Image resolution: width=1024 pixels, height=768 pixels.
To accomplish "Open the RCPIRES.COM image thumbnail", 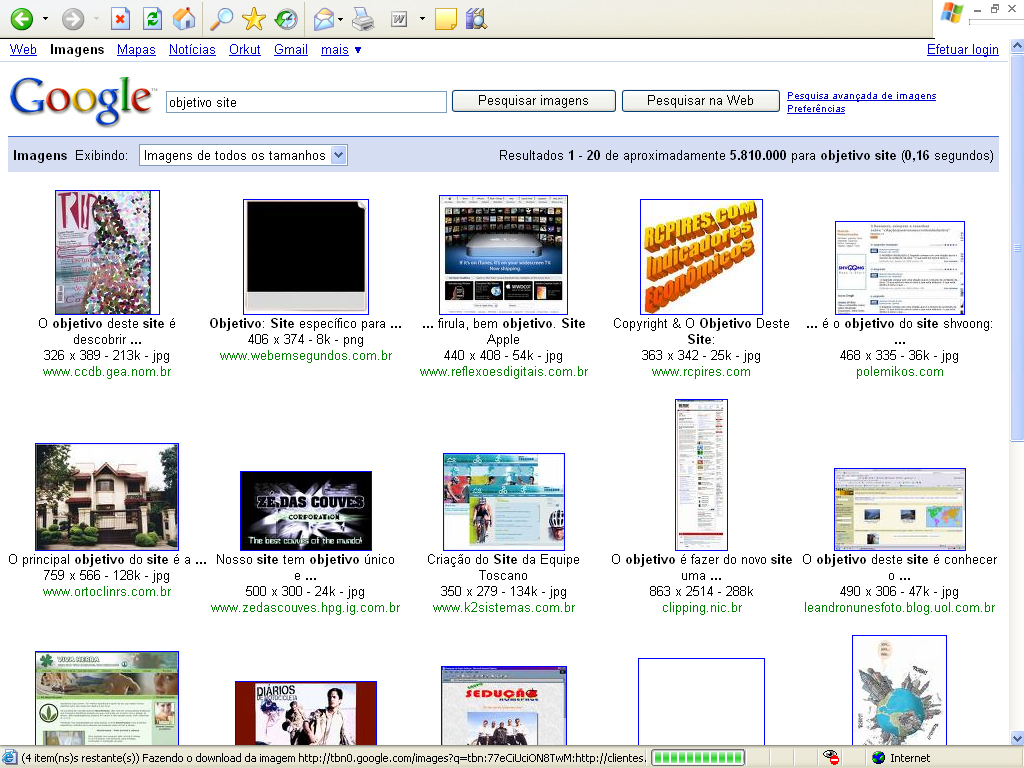I will (701, 256).
